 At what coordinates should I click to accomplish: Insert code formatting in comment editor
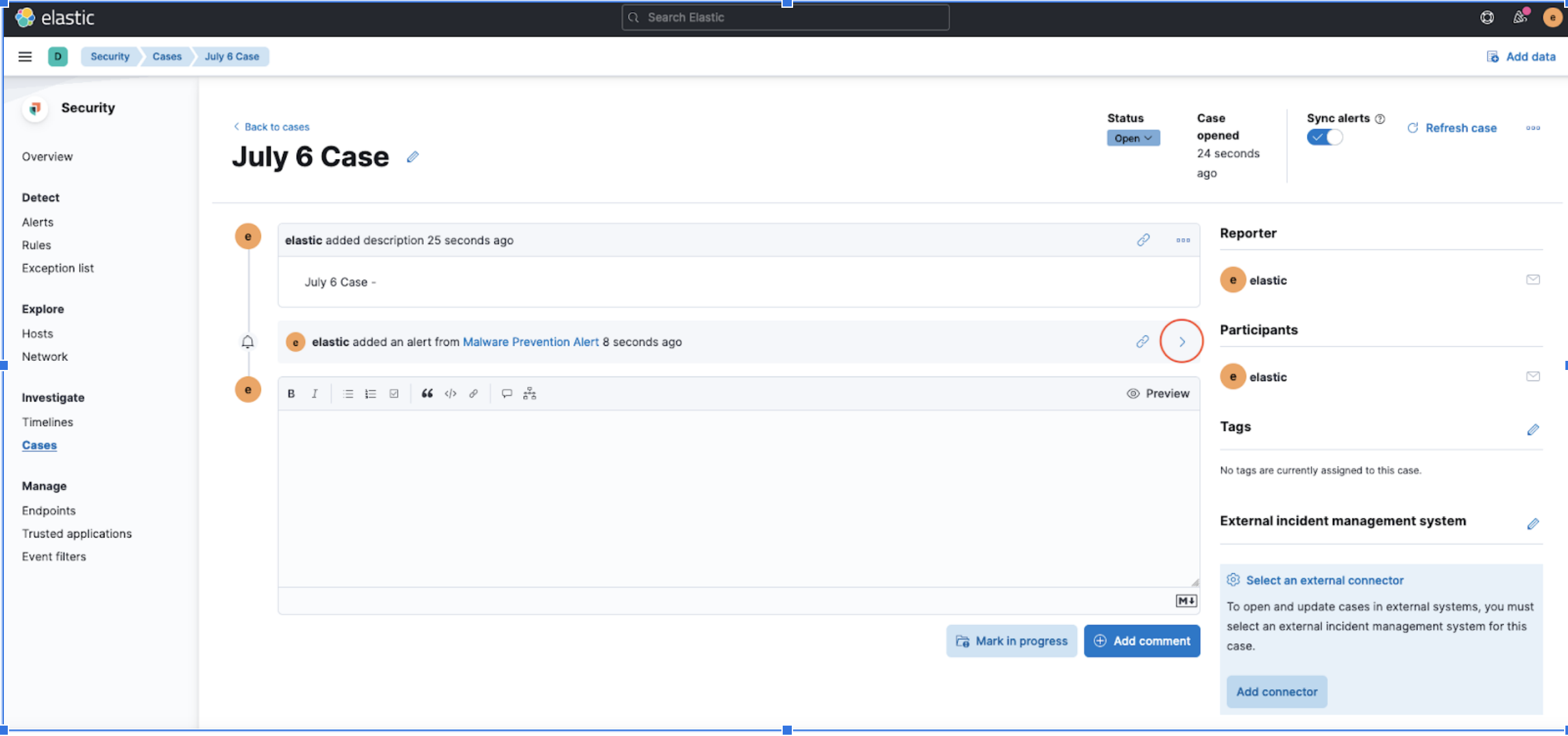point(450,393)
